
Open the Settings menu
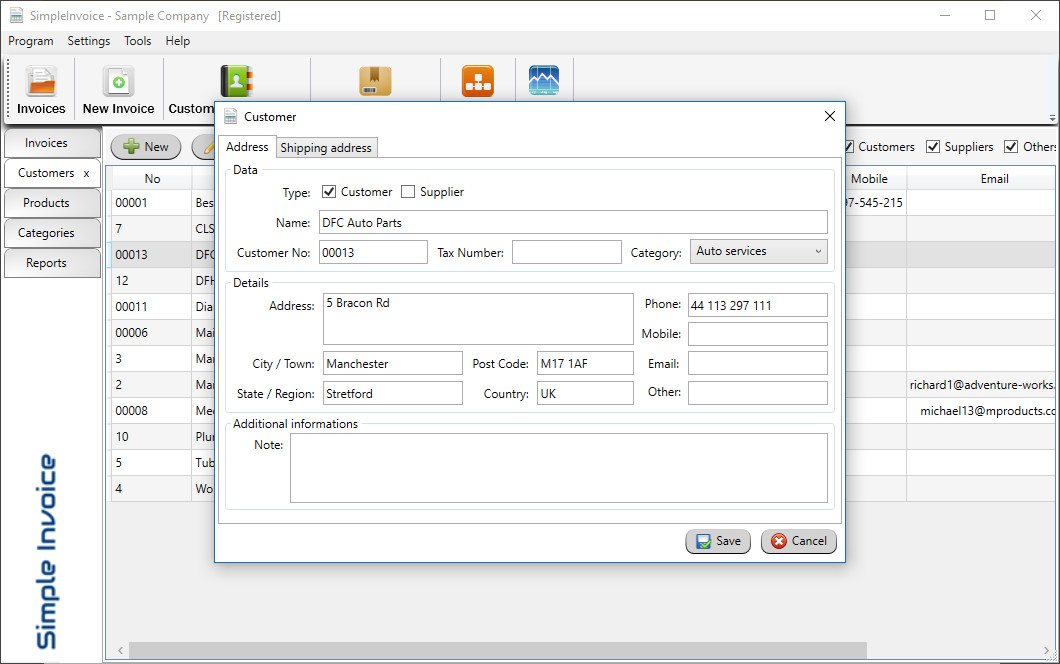coord(88,41)
